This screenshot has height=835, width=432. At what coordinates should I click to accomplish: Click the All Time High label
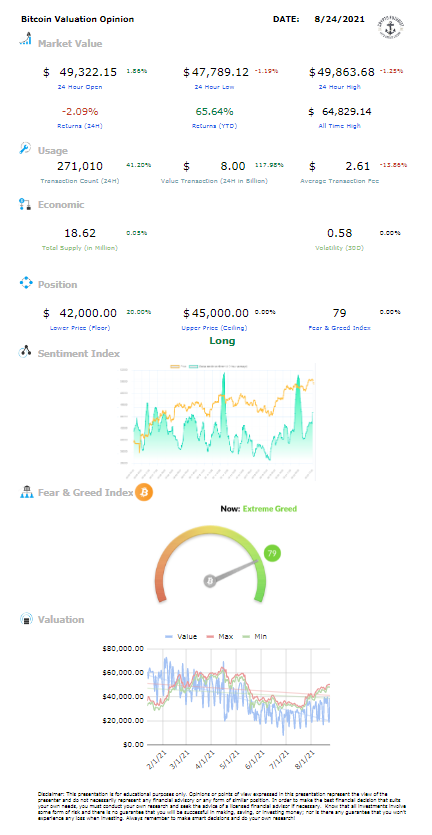point(341,126)
